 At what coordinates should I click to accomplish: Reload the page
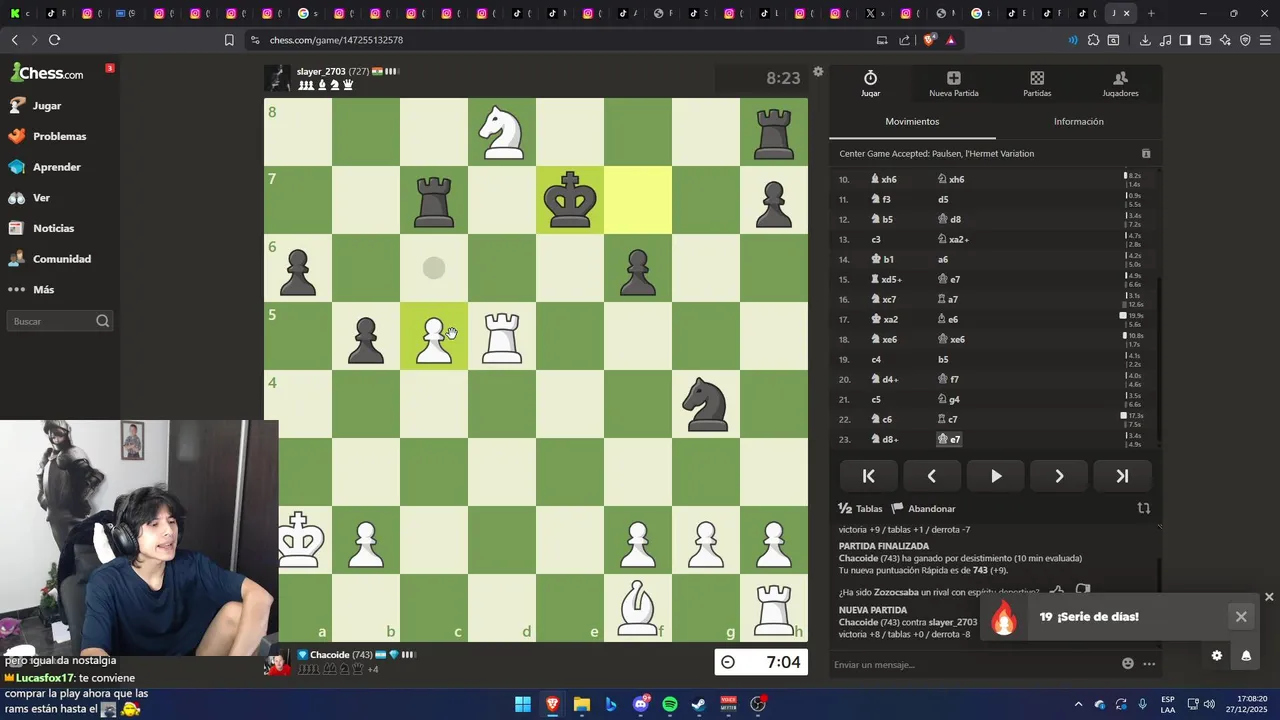[54, 40]
